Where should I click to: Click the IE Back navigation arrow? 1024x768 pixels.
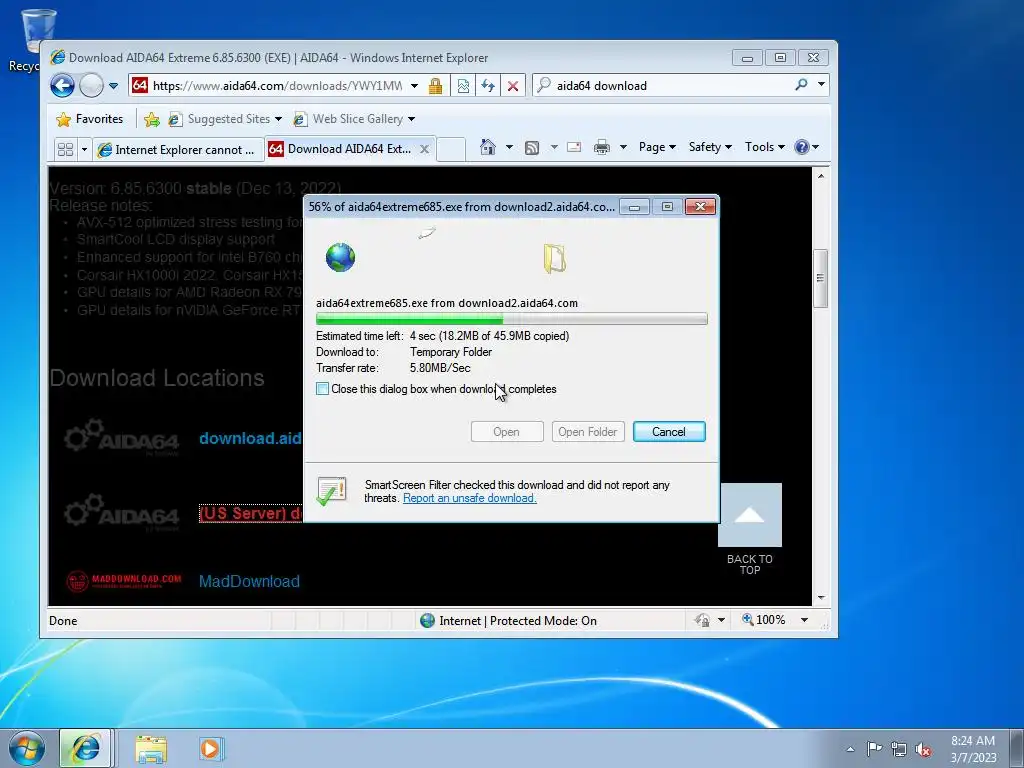pos(63,86)
